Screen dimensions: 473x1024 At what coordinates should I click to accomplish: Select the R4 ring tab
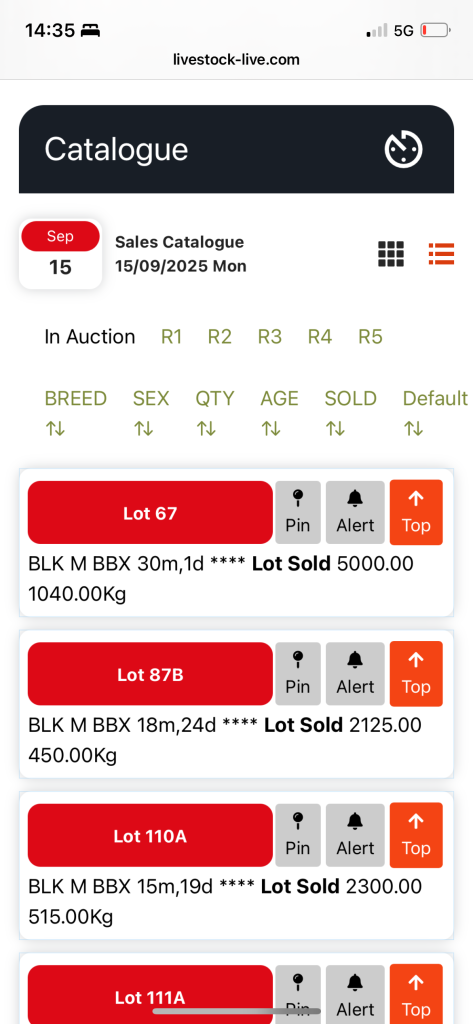click(x=320, y=337)
